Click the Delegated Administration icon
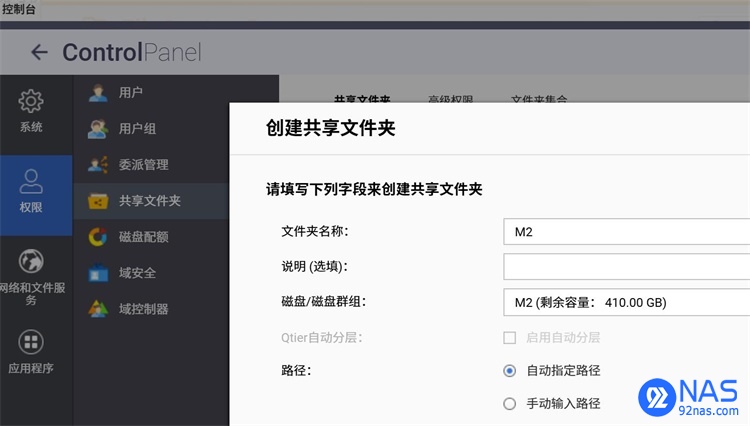Image resolution: width=750 pixels, height=426 pixels. (x=98, y=165)
